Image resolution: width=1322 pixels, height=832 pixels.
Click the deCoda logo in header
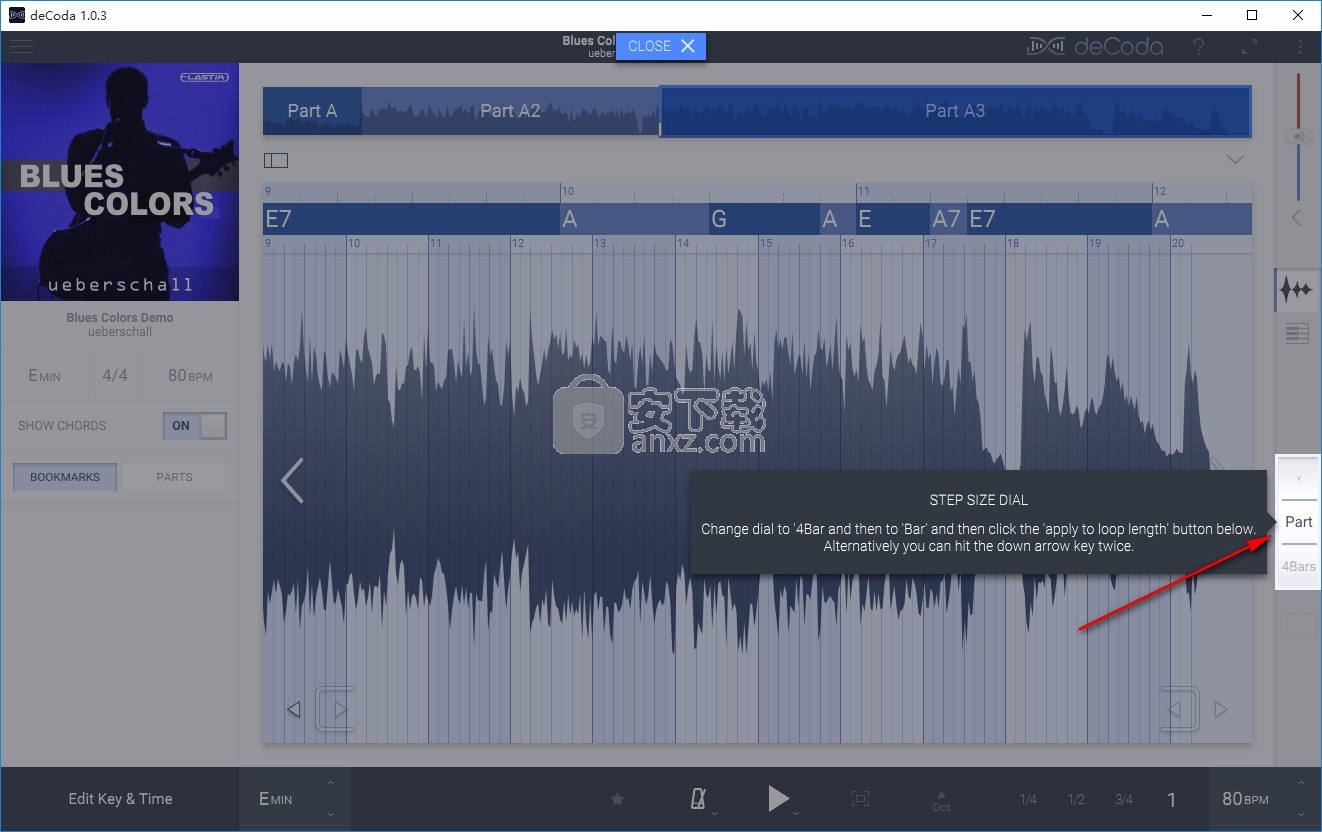tap(1095, 46)
